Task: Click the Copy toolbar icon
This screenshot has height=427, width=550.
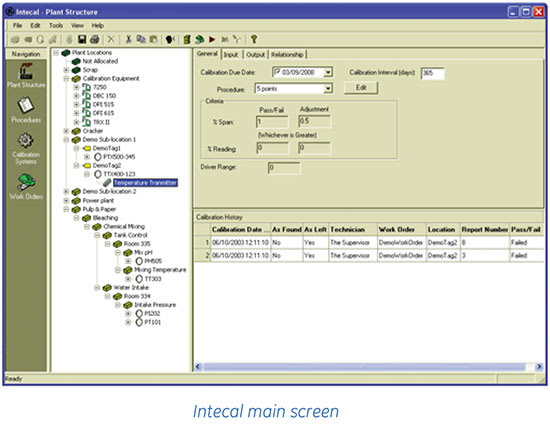Action: point(141,39)
